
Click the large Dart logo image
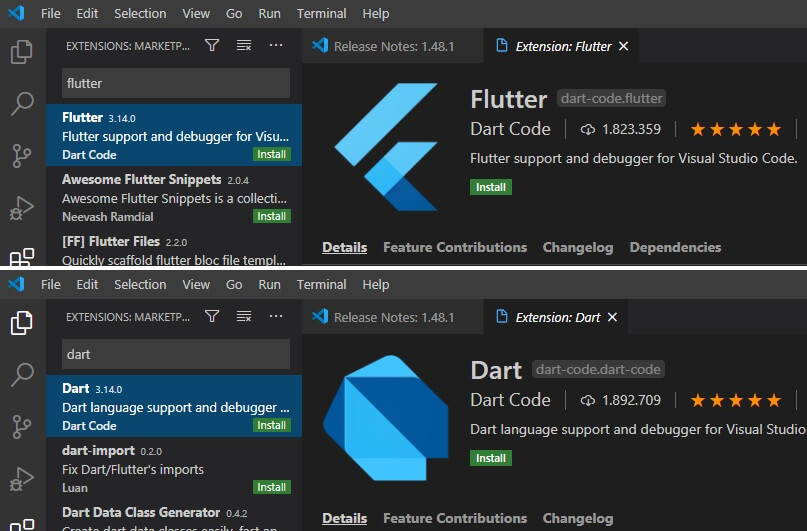(x=386, y=418)
